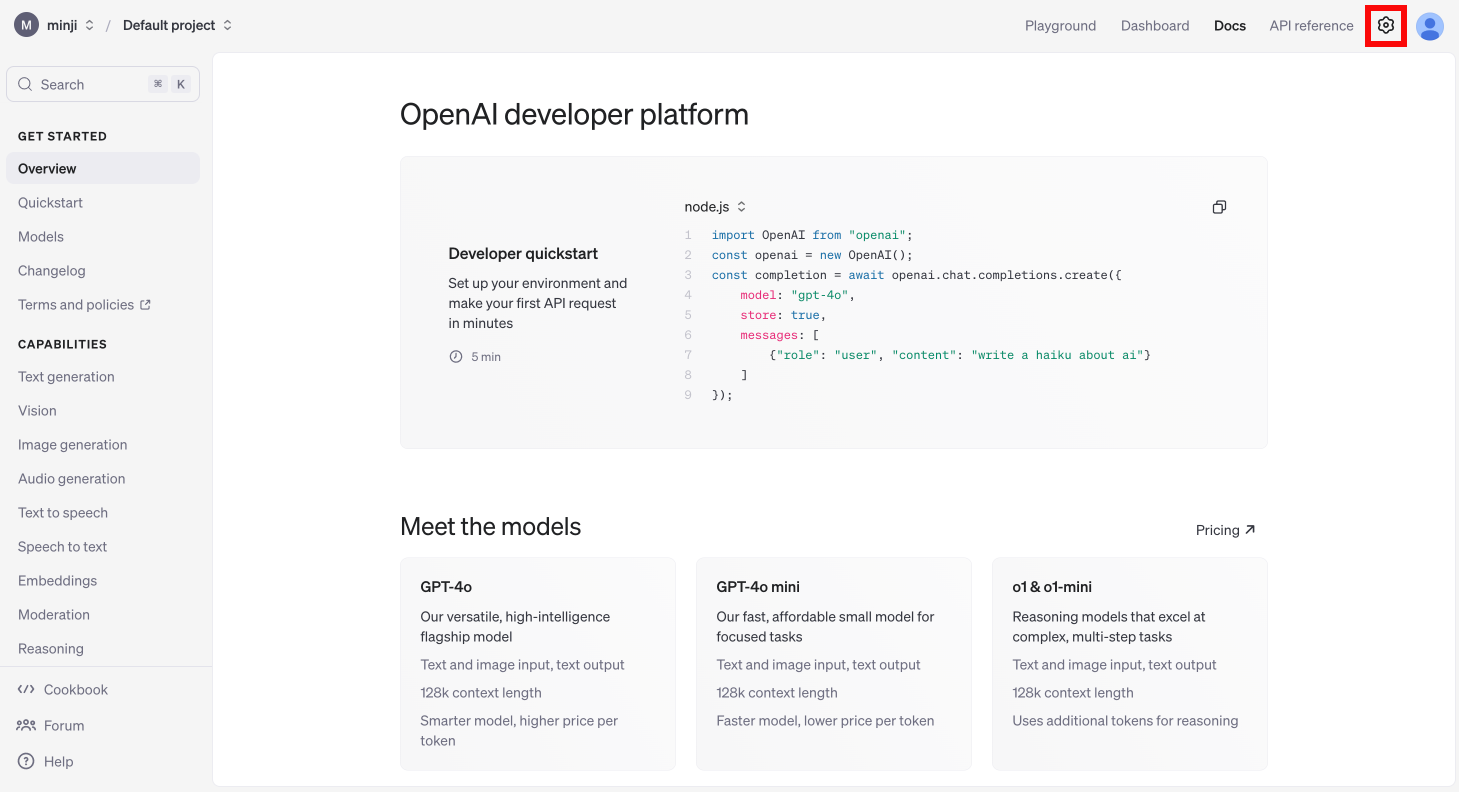The image size is (1459, 792).
Task: Click the clock icon beside 5 min
Action: pyautogui.click(x=456, y=357)
